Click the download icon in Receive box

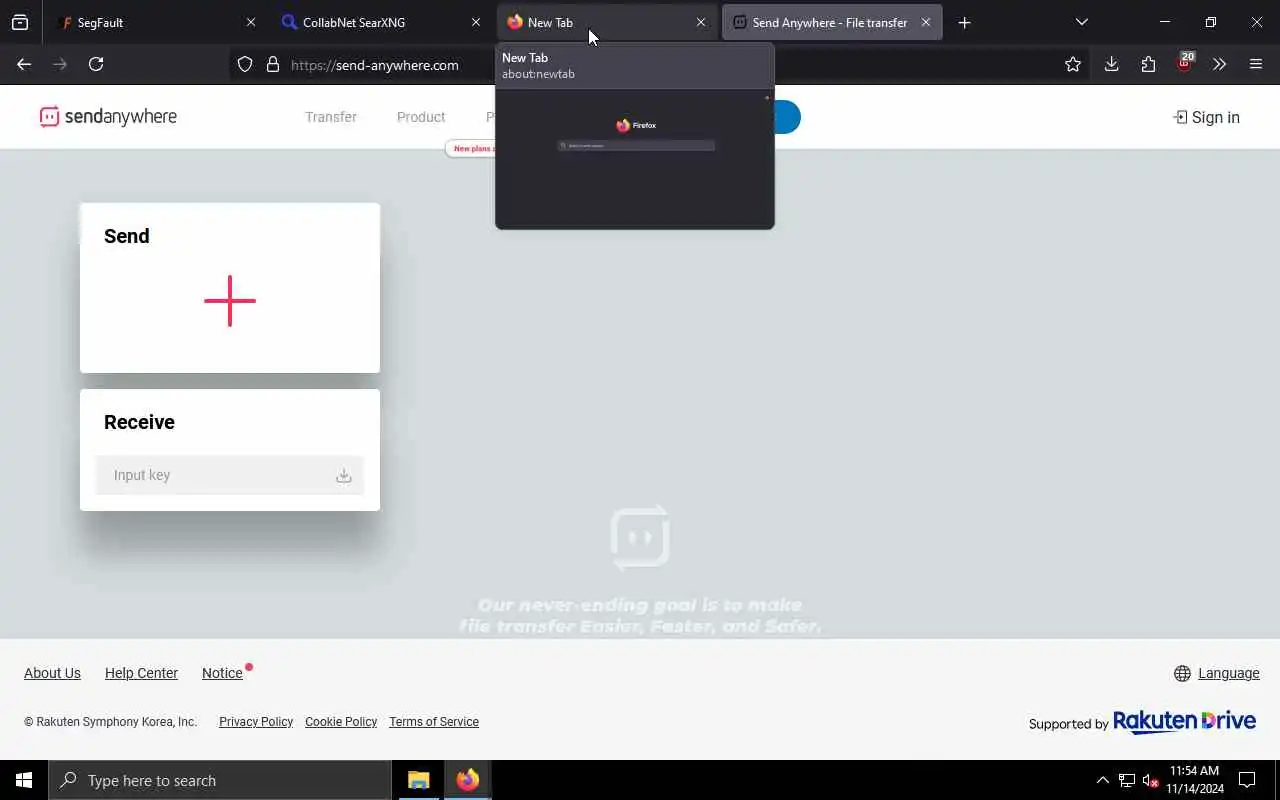click(x=344, y=476)
